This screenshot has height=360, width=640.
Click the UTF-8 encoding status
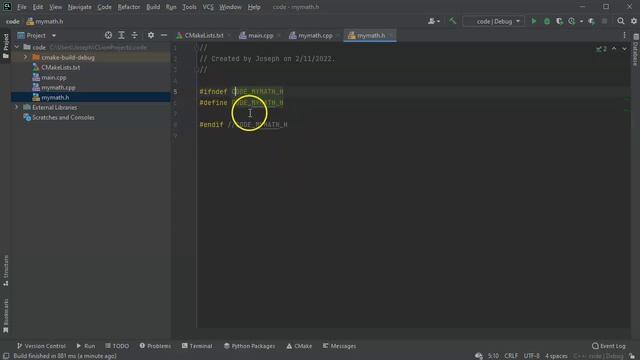[531, 356]
